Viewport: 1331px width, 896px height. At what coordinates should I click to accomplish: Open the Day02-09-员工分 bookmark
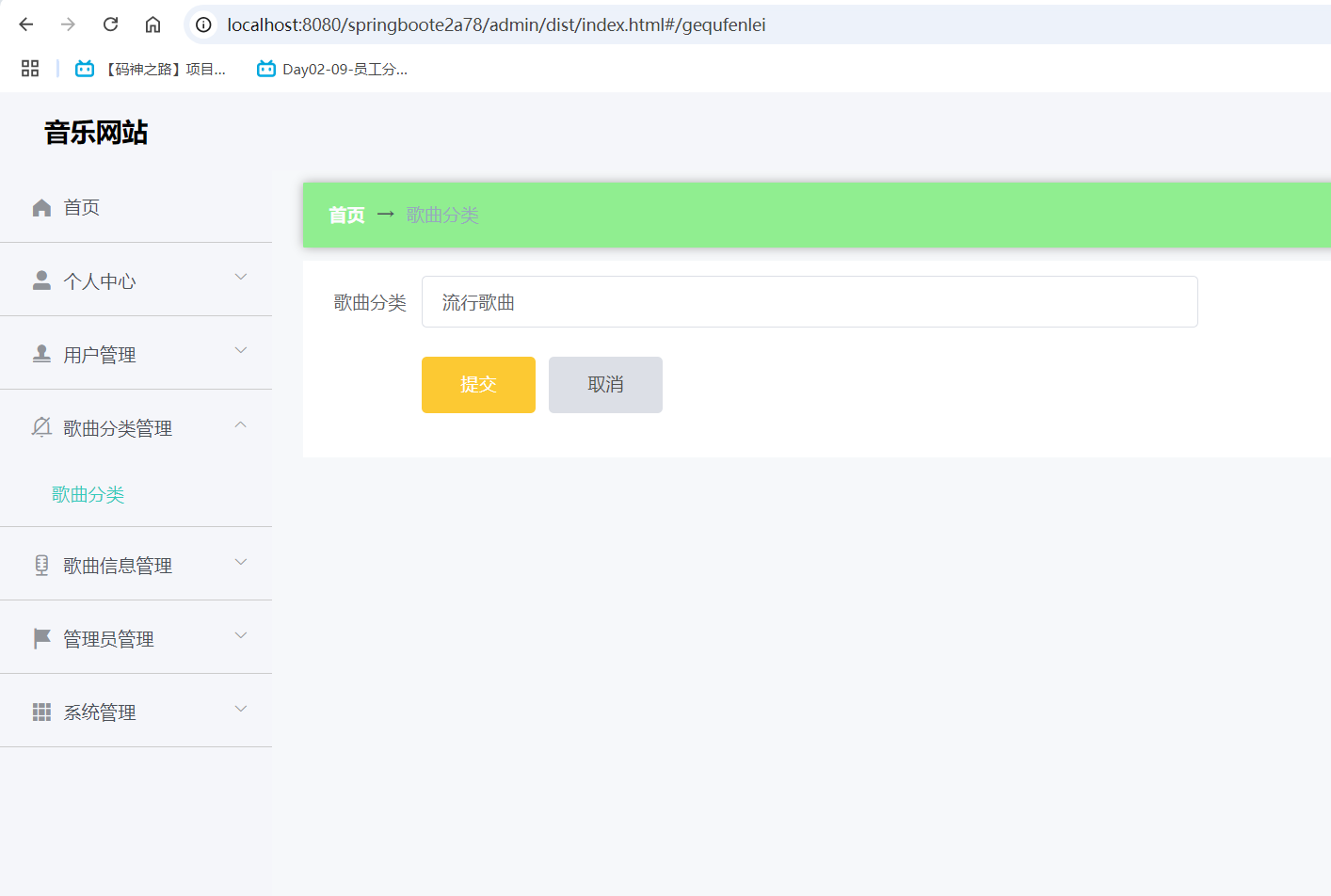[332, 69]
